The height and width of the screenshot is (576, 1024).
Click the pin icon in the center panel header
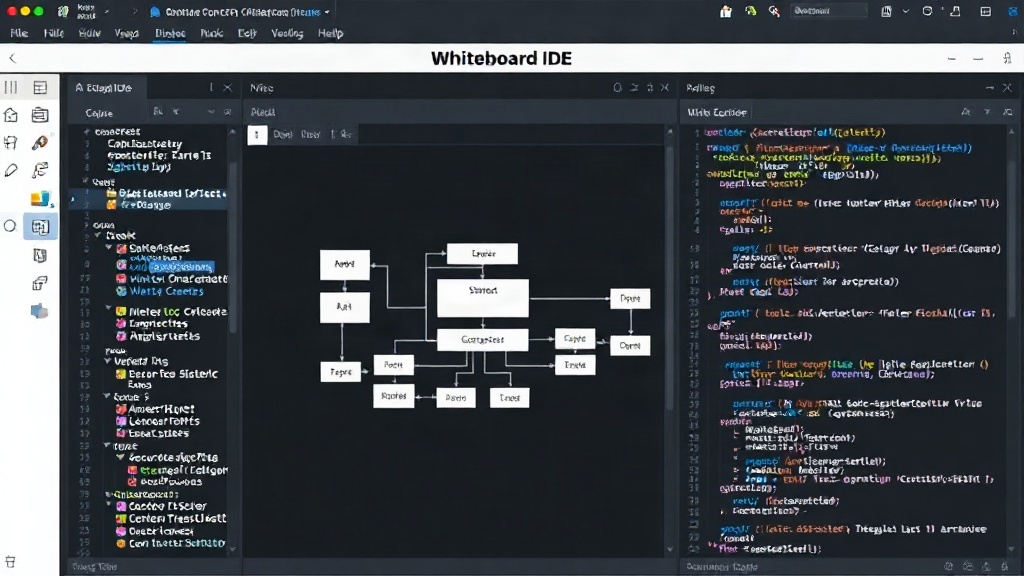pos(650,88)
